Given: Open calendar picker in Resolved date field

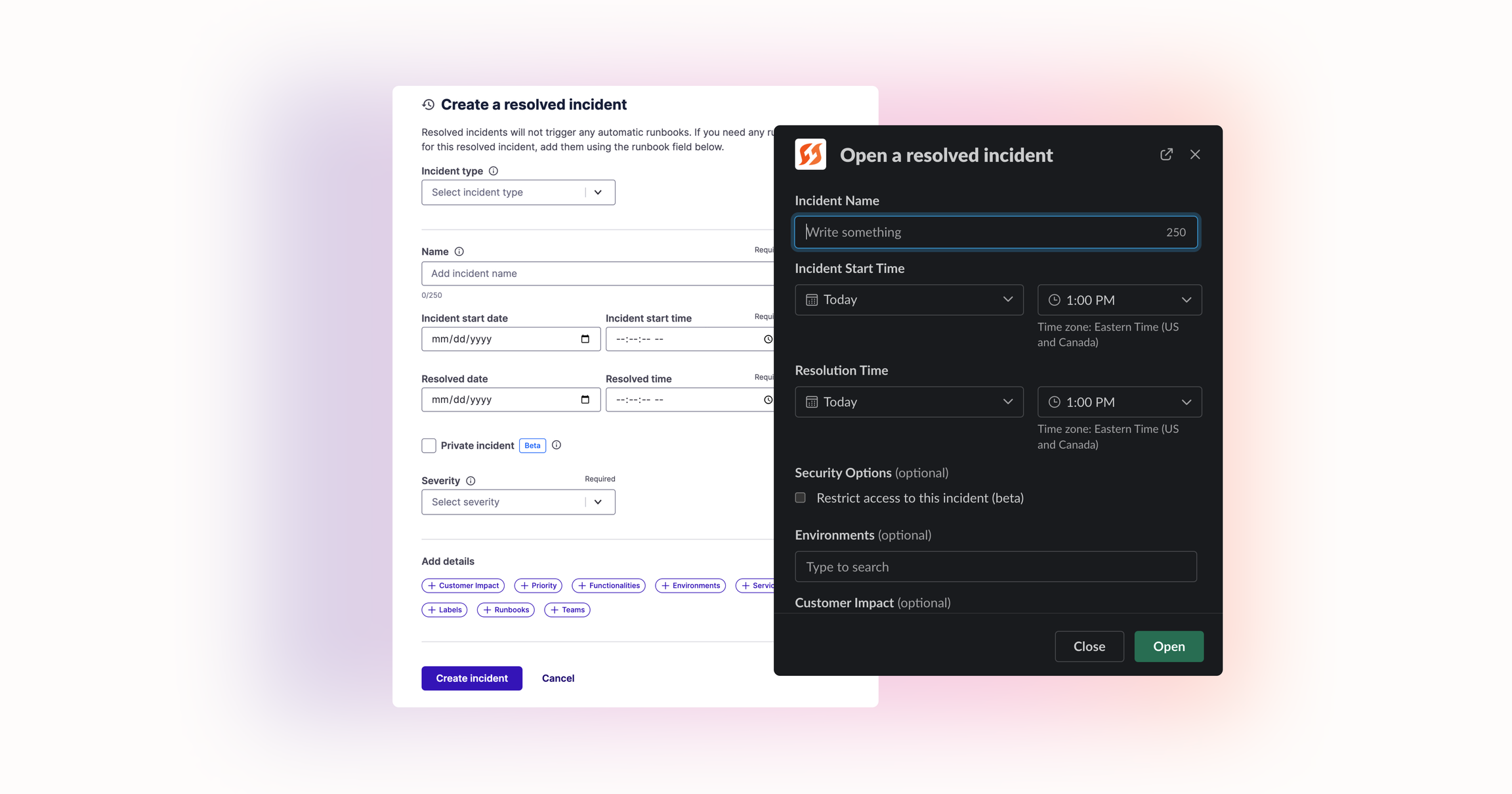Looking at the screenshot, I should tap(585, 400).
